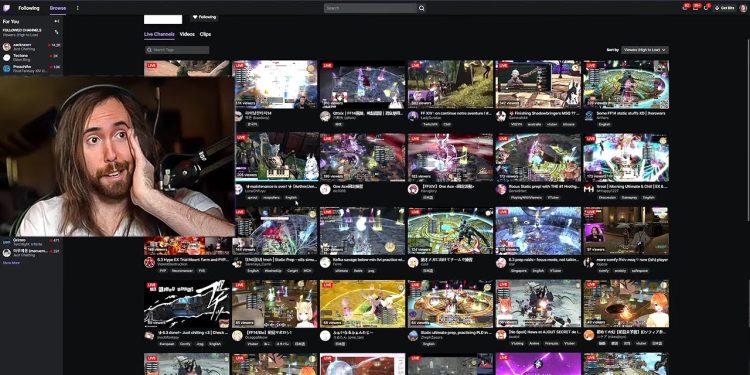Click the avatar beside '6.3 Hype EX Trial Mount Farm'

coord(149,262)
